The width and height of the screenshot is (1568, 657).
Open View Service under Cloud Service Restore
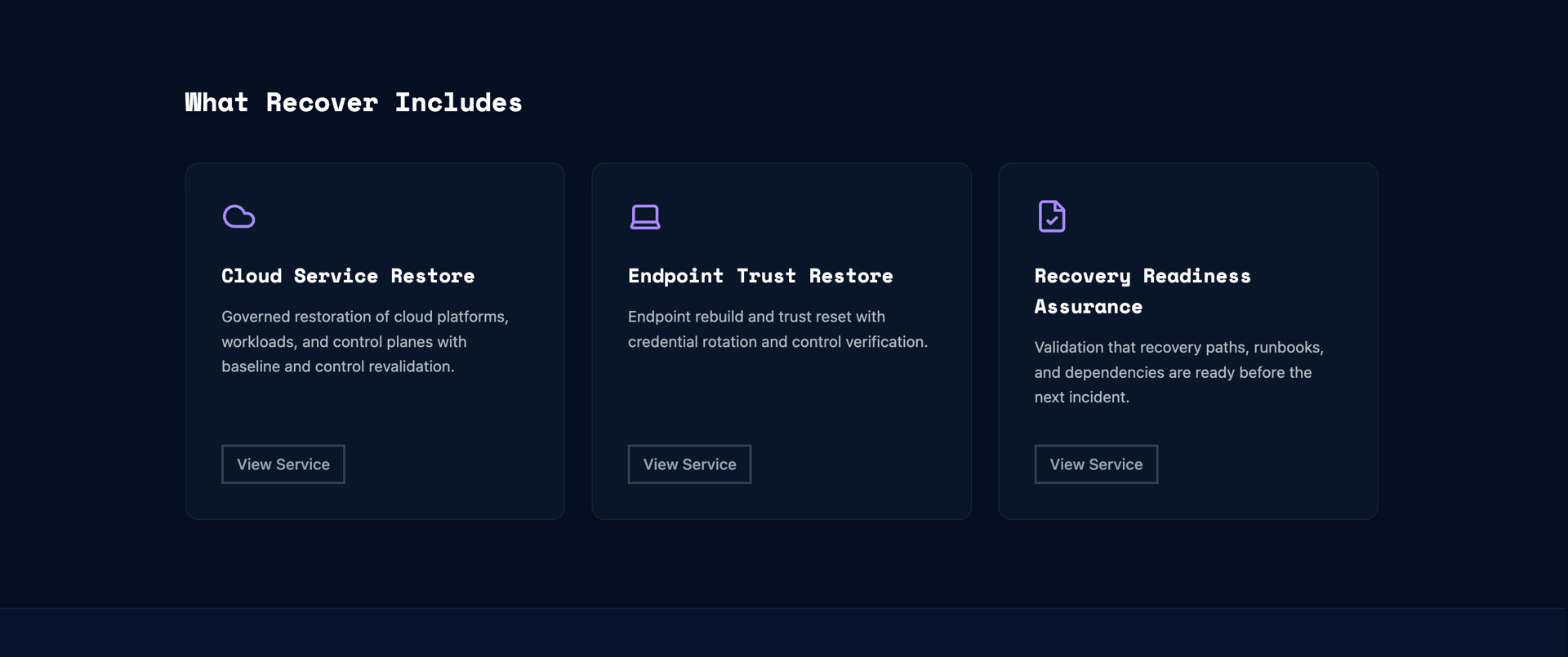pos(283,464)
